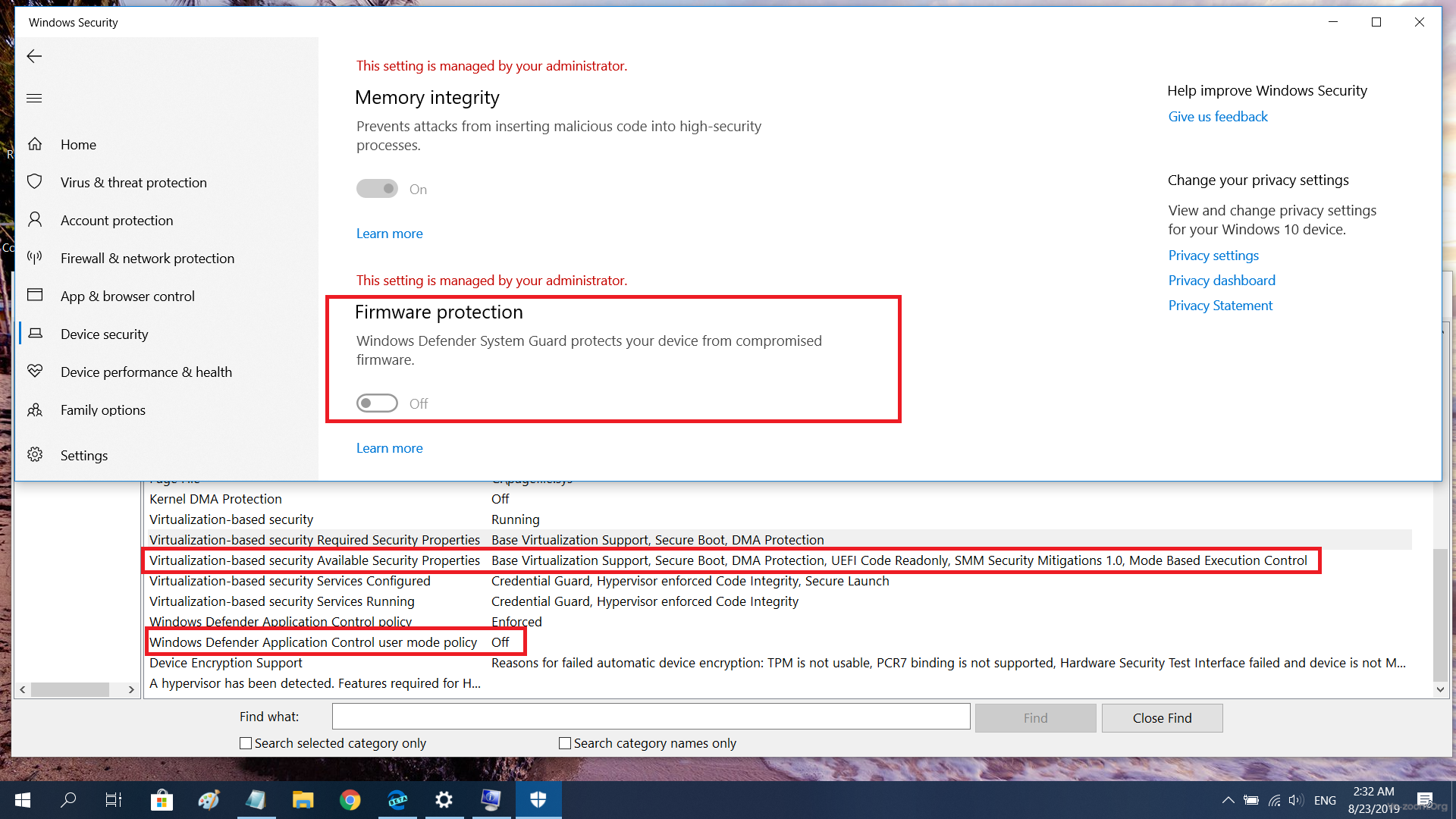Open Firewall & network protection icon
This screenshot has height=819, width=1456.
[35, 258]
